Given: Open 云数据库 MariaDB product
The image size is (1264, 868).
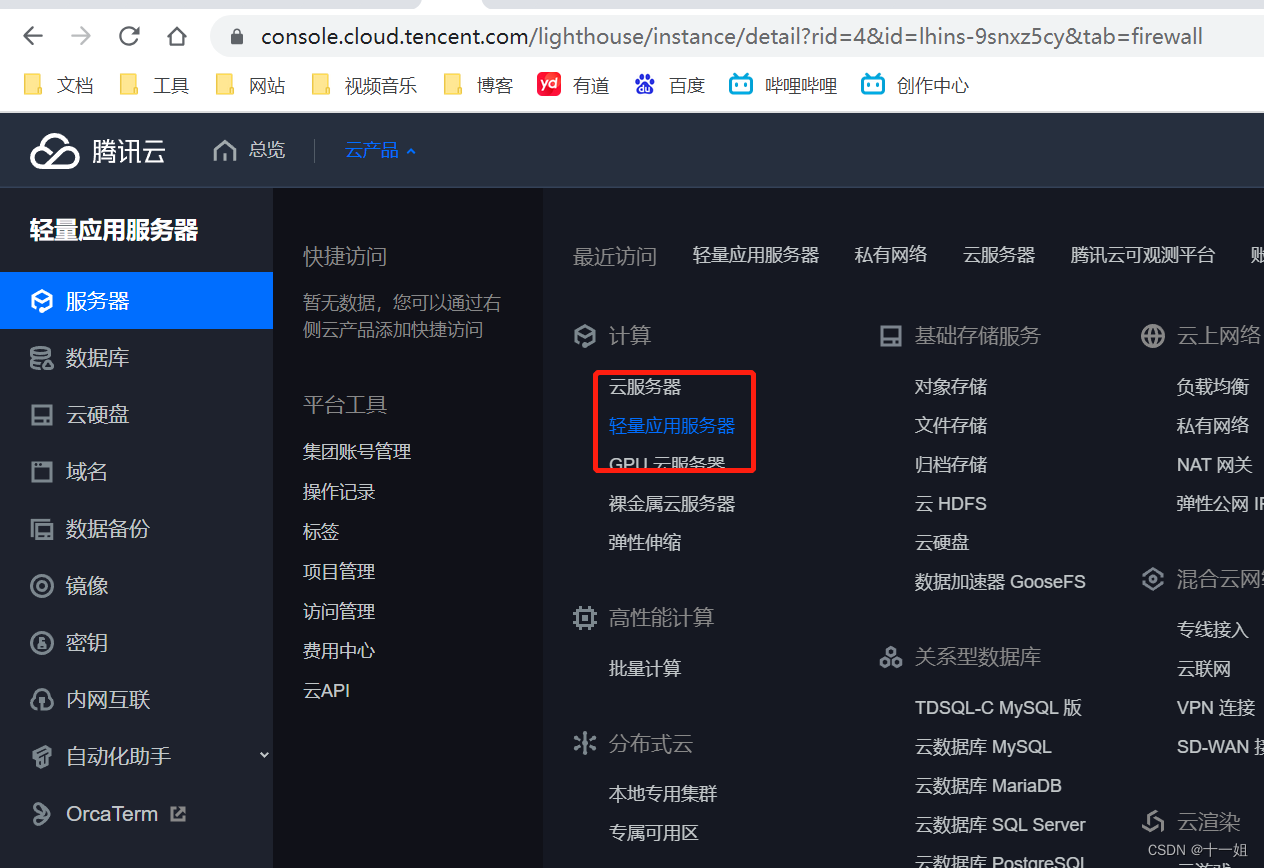Looking at the screenshot, I should click(x=988, y=786).
